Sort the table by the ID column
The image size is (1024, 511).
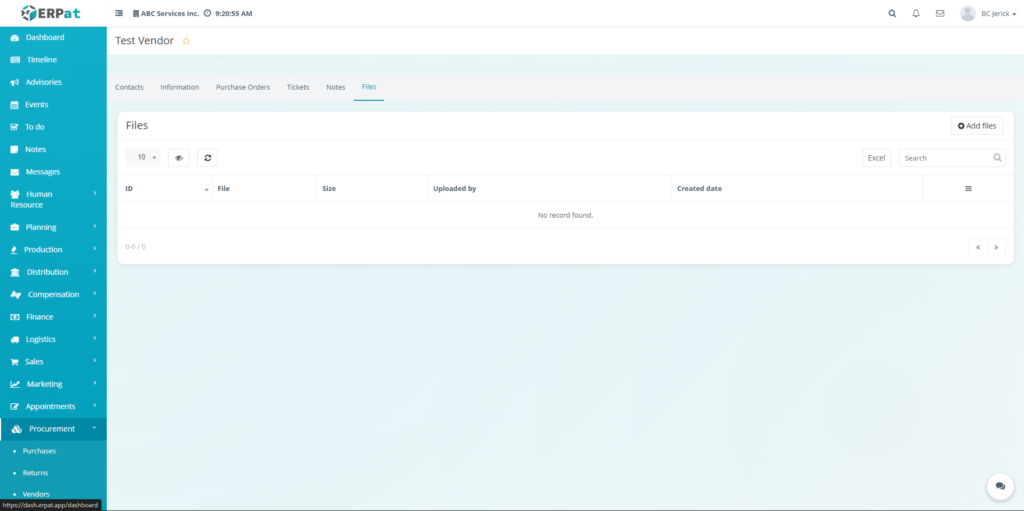tap(164, 188)
